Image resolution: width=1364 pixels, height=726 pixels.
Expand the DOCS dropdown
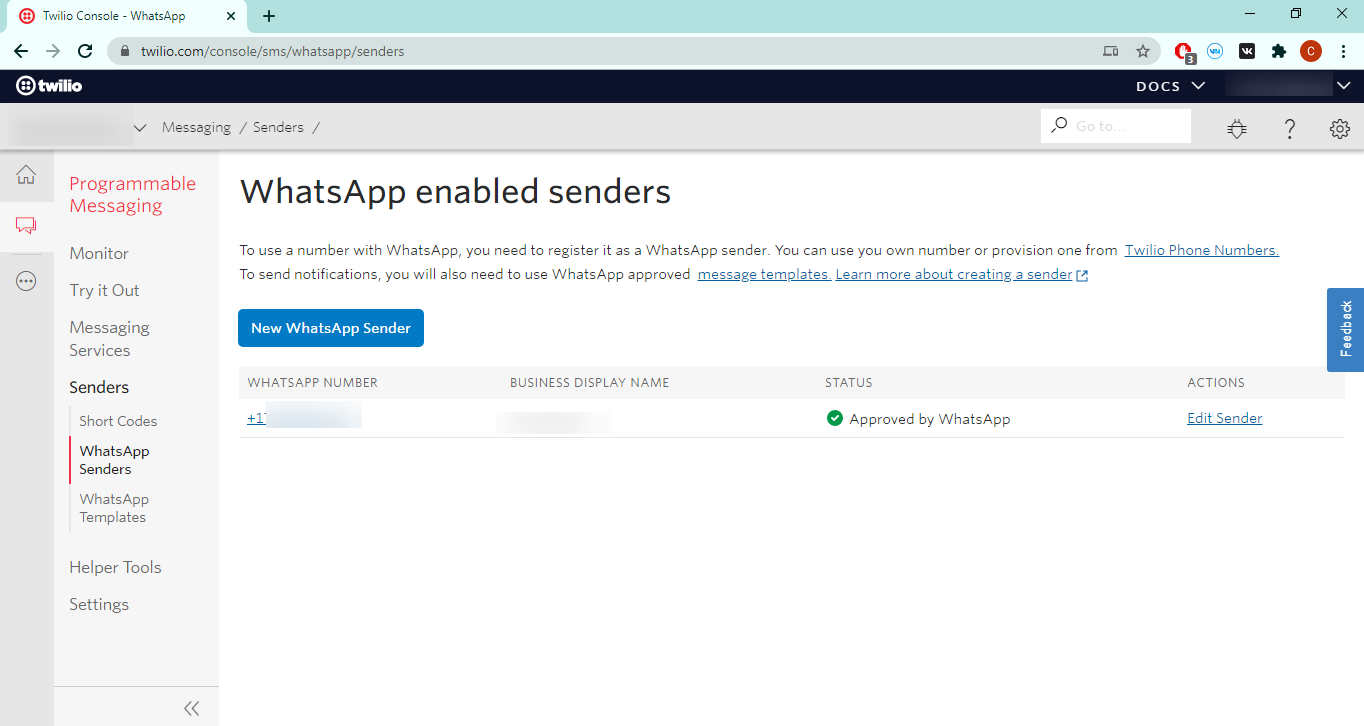click(1170, 86)
